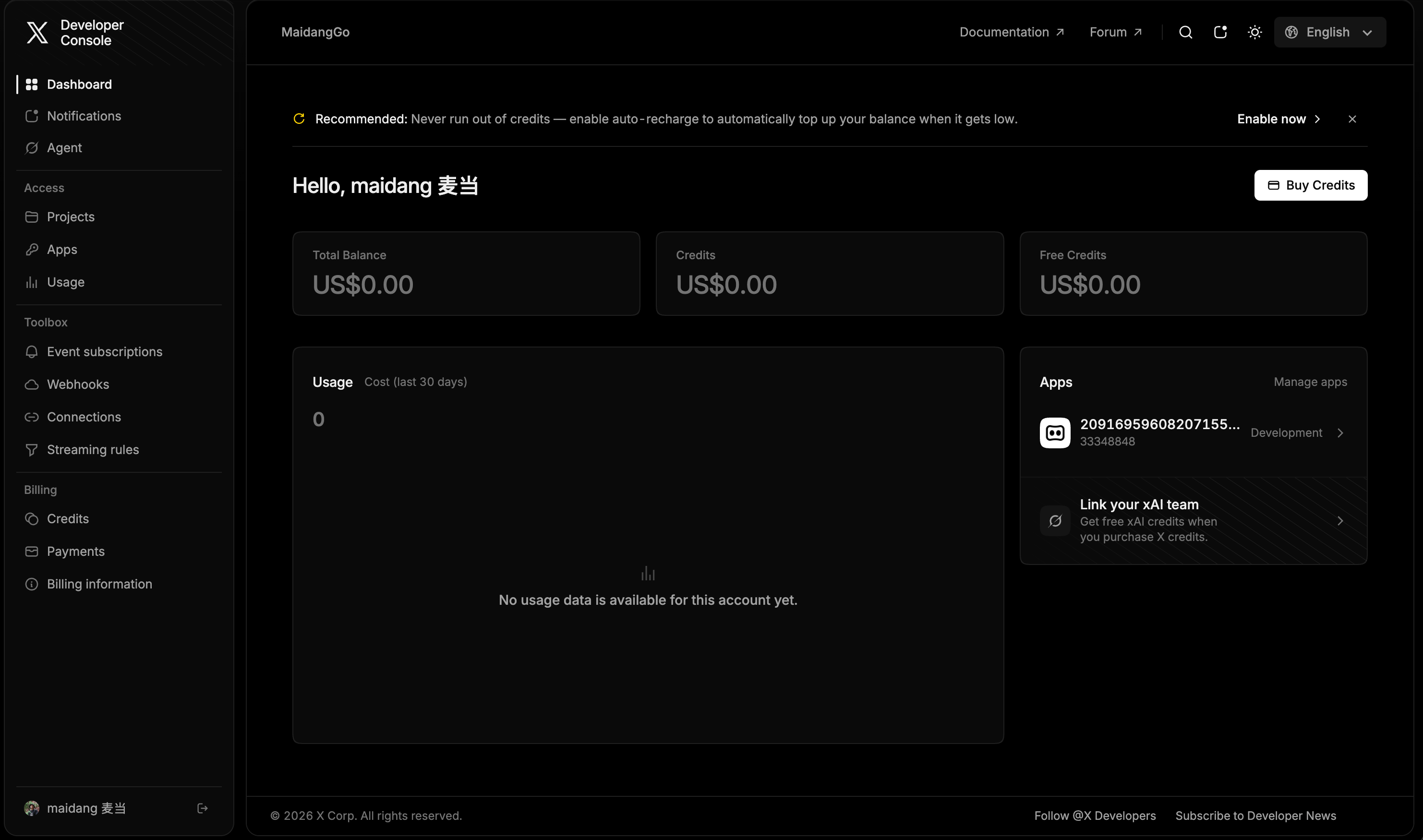Click the Dashboard grid icon
Screen dimensions: 1423x840
tap(32, 84)
